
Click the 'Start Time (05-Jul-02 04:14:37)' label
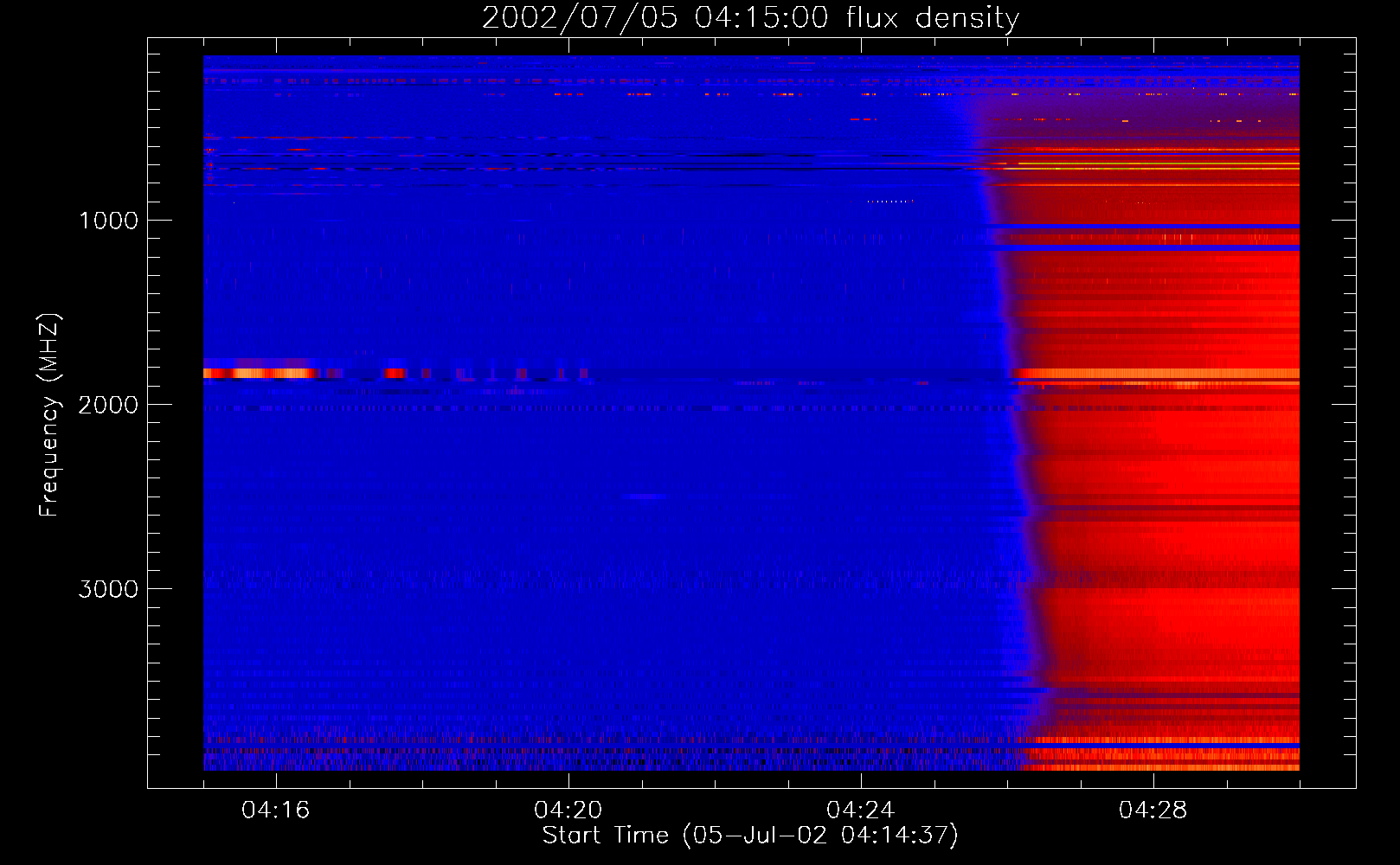tap(750, 836)
